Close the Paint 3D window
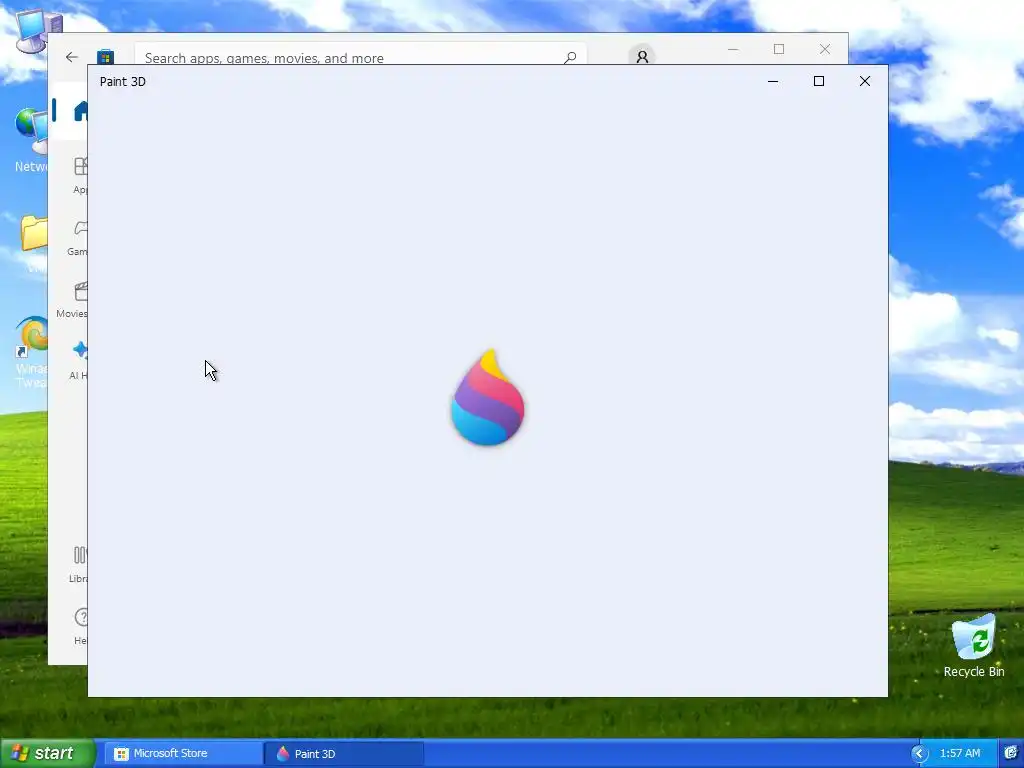Image resolution: width=1024 pixels, height=768 pixels. point(865,81)
